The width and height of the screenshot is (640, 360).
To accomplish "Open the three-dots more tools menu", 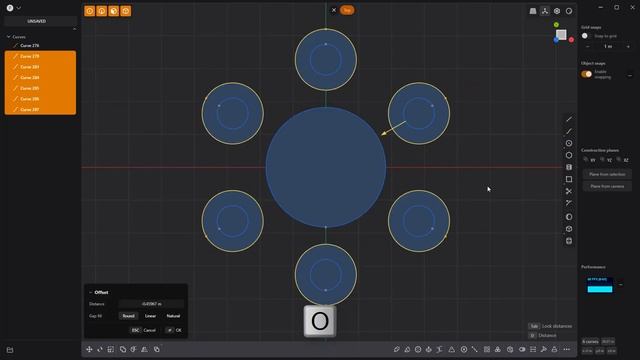I will 567,349.
